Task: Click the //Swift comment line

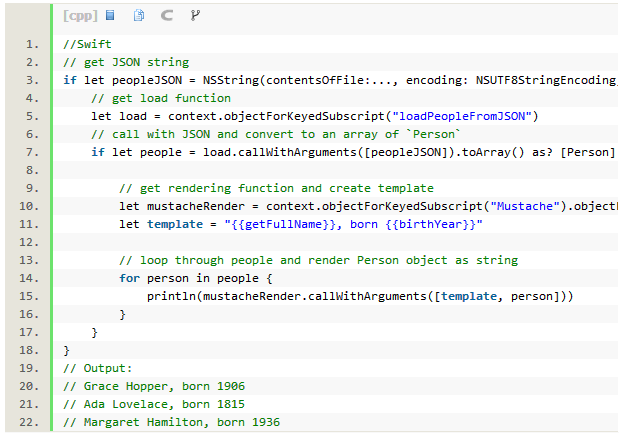Action: 87,44
